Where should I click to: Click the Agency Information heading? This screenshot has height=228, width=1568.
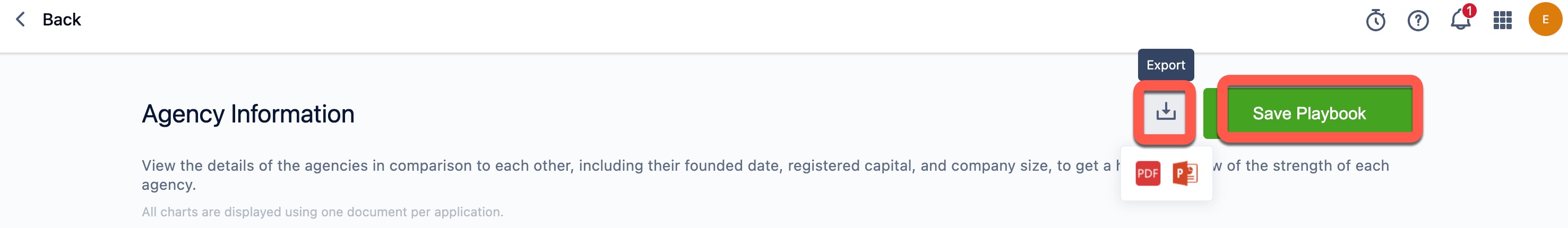pos(248,115)
